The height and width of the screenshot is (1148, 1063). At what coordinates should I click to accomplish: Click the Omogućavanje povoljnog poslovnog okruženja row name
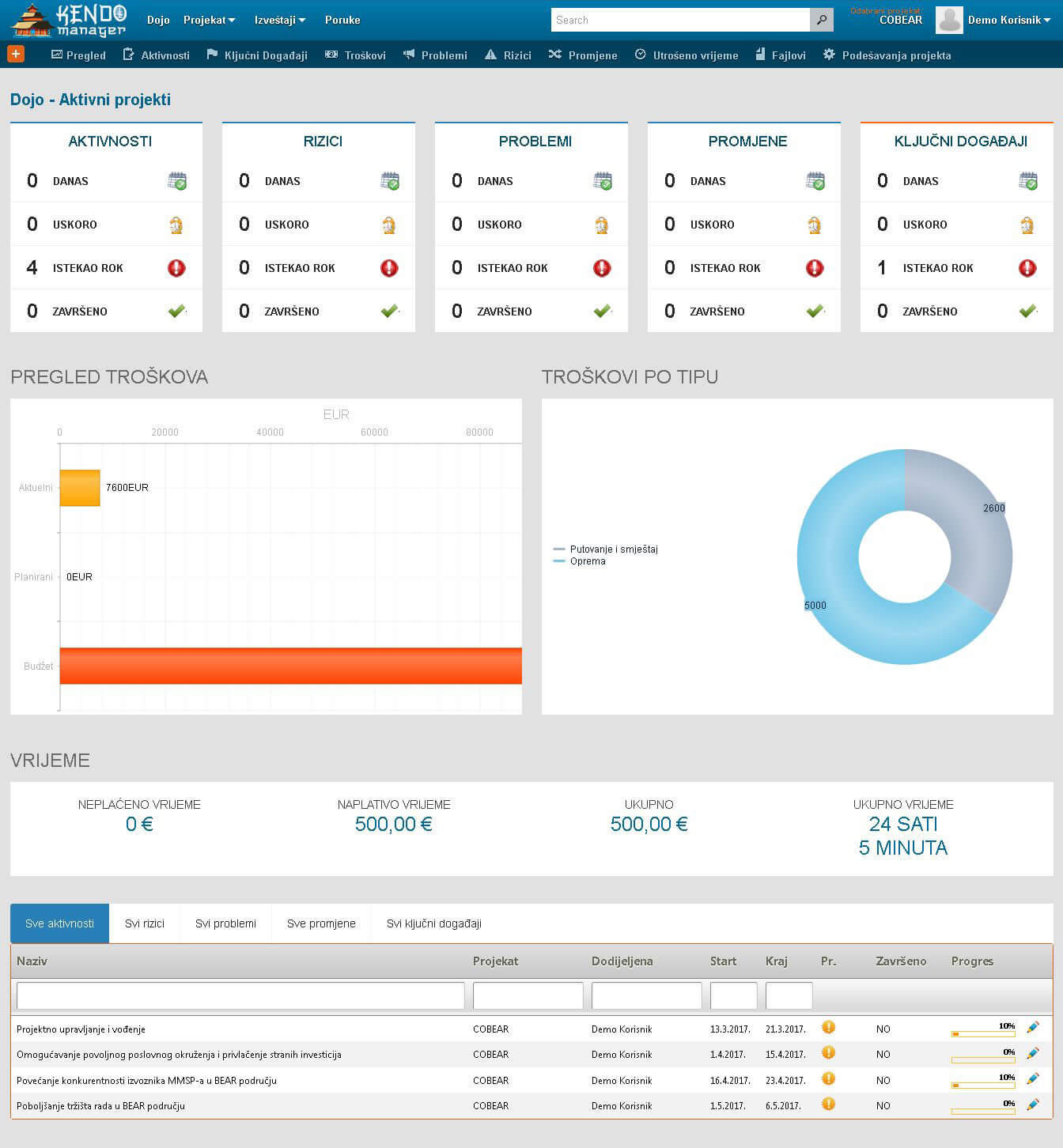pyautogui.click(x=179, y=1055)
